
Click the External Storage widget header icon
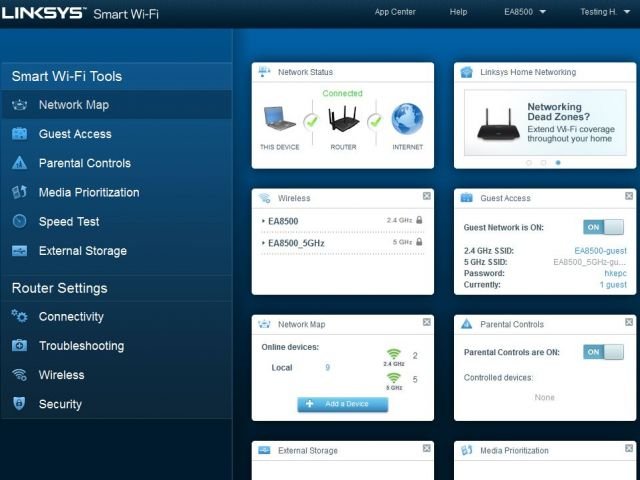coord(264,450)
